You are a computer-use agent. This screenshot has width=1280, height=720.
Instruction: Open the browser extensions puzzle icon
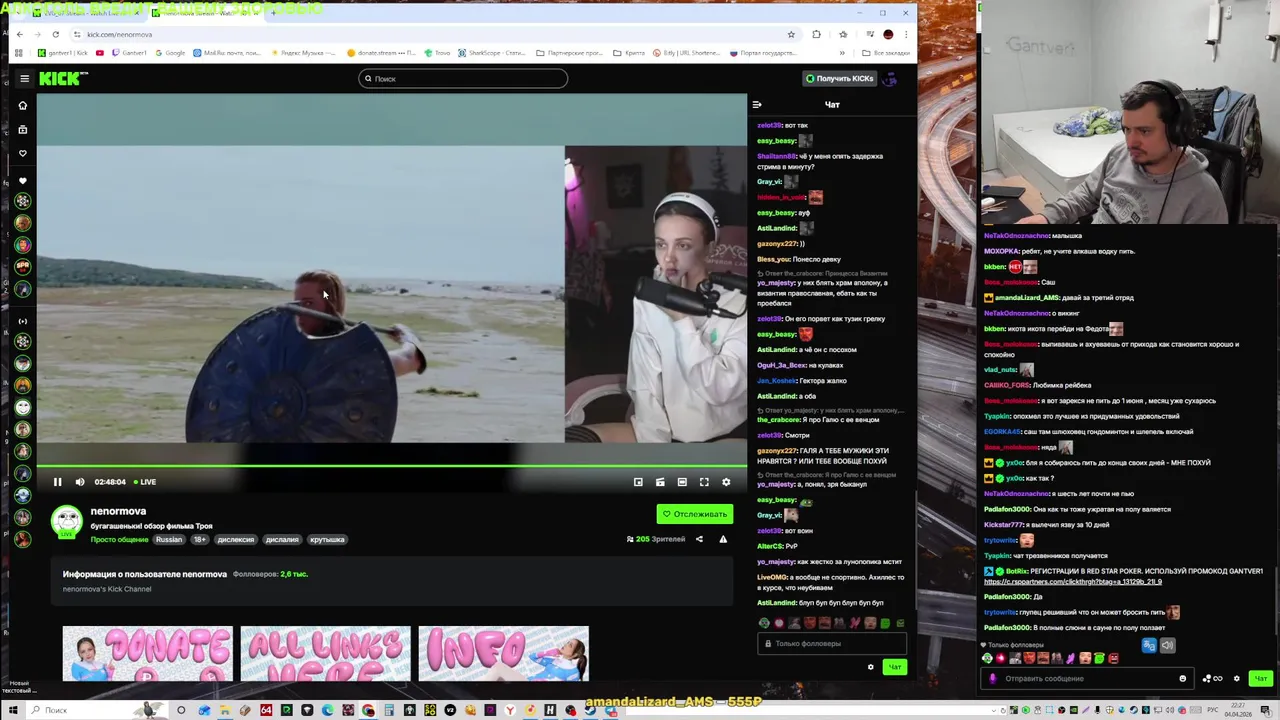pyautogui.click(x=817, y=34)
